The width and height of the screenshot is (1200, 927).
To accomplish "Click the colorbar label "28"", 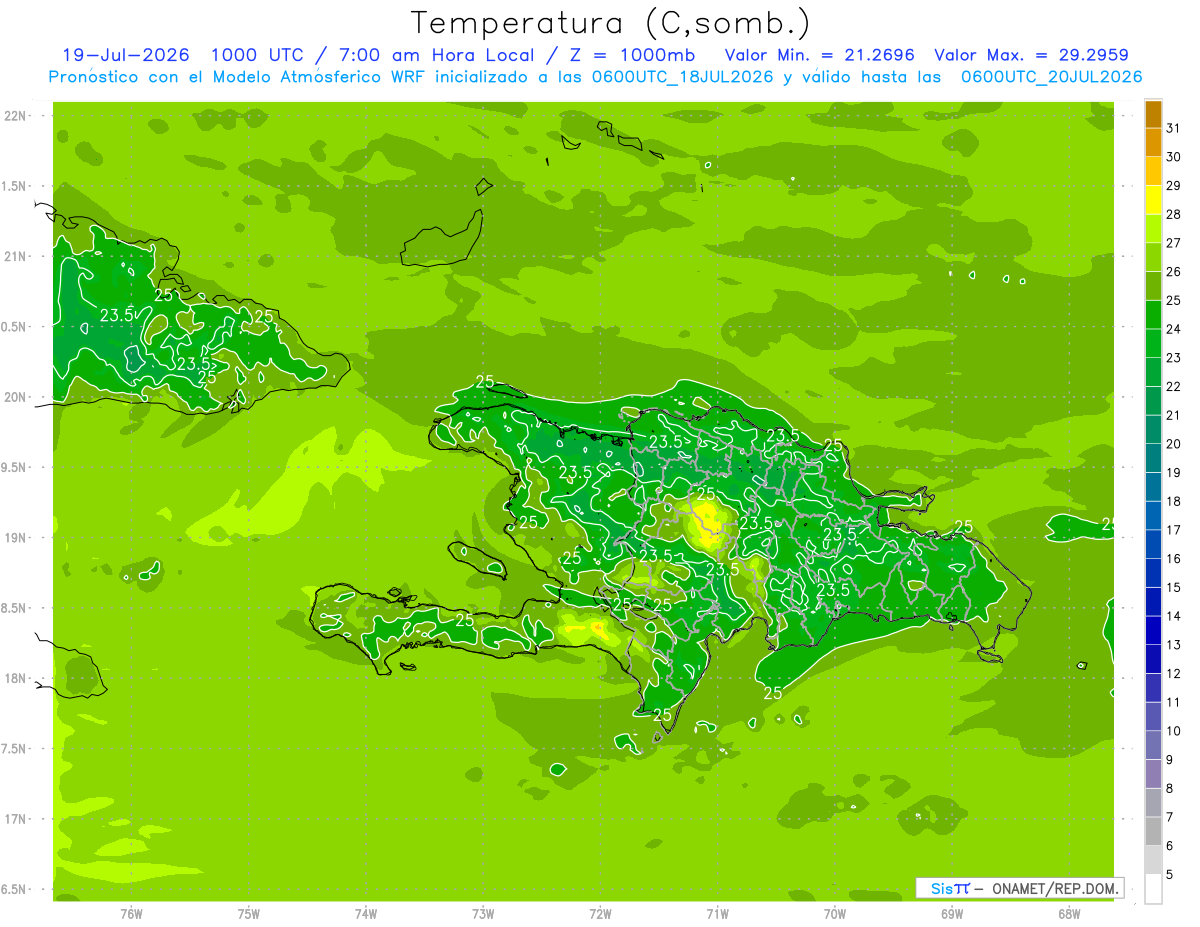I will click(1174, 213).
